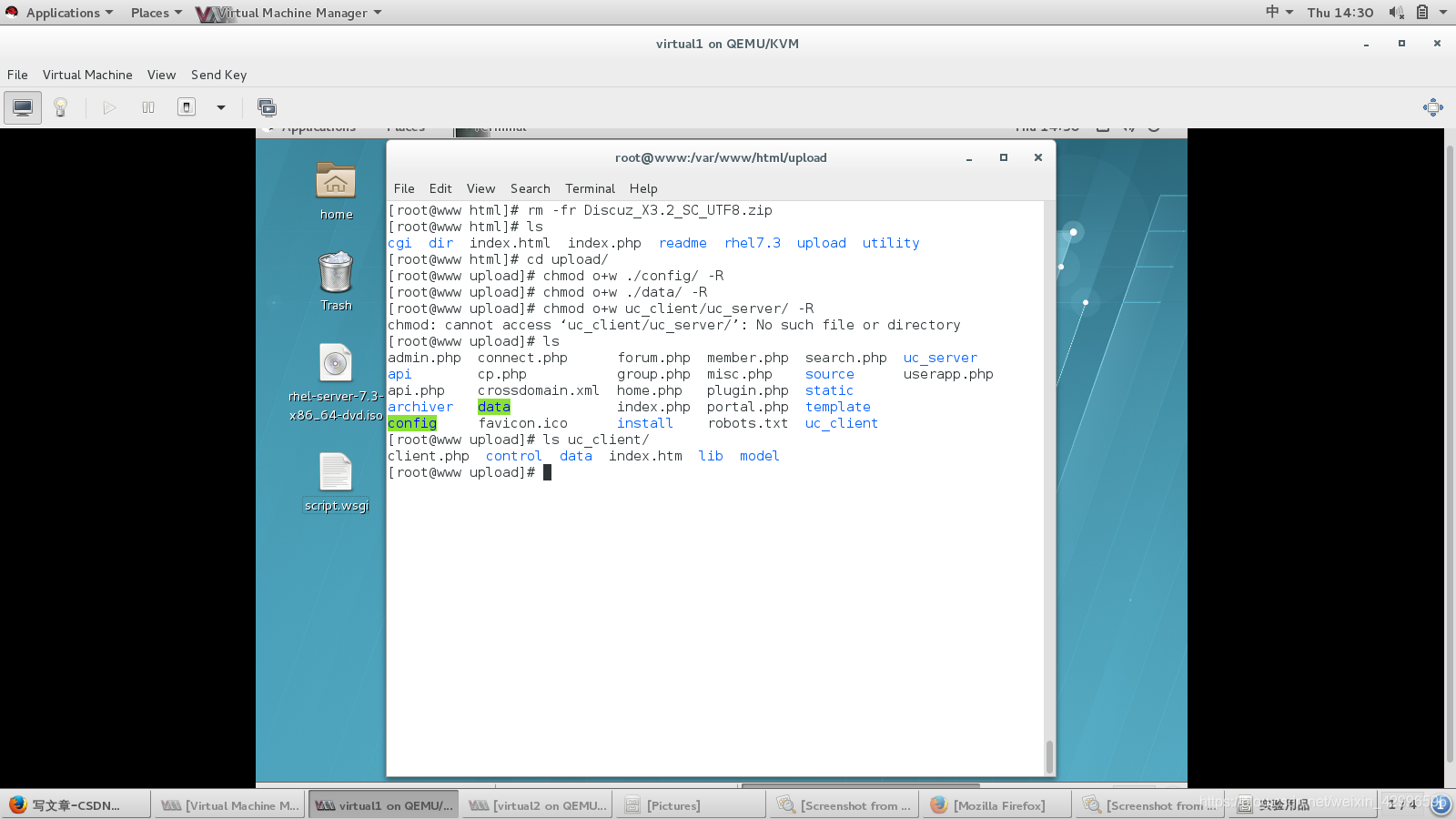Screen dimensions: 1456x819
Task: Switch to first Screenshot from taskbar item
Action: tap(844, 805)
